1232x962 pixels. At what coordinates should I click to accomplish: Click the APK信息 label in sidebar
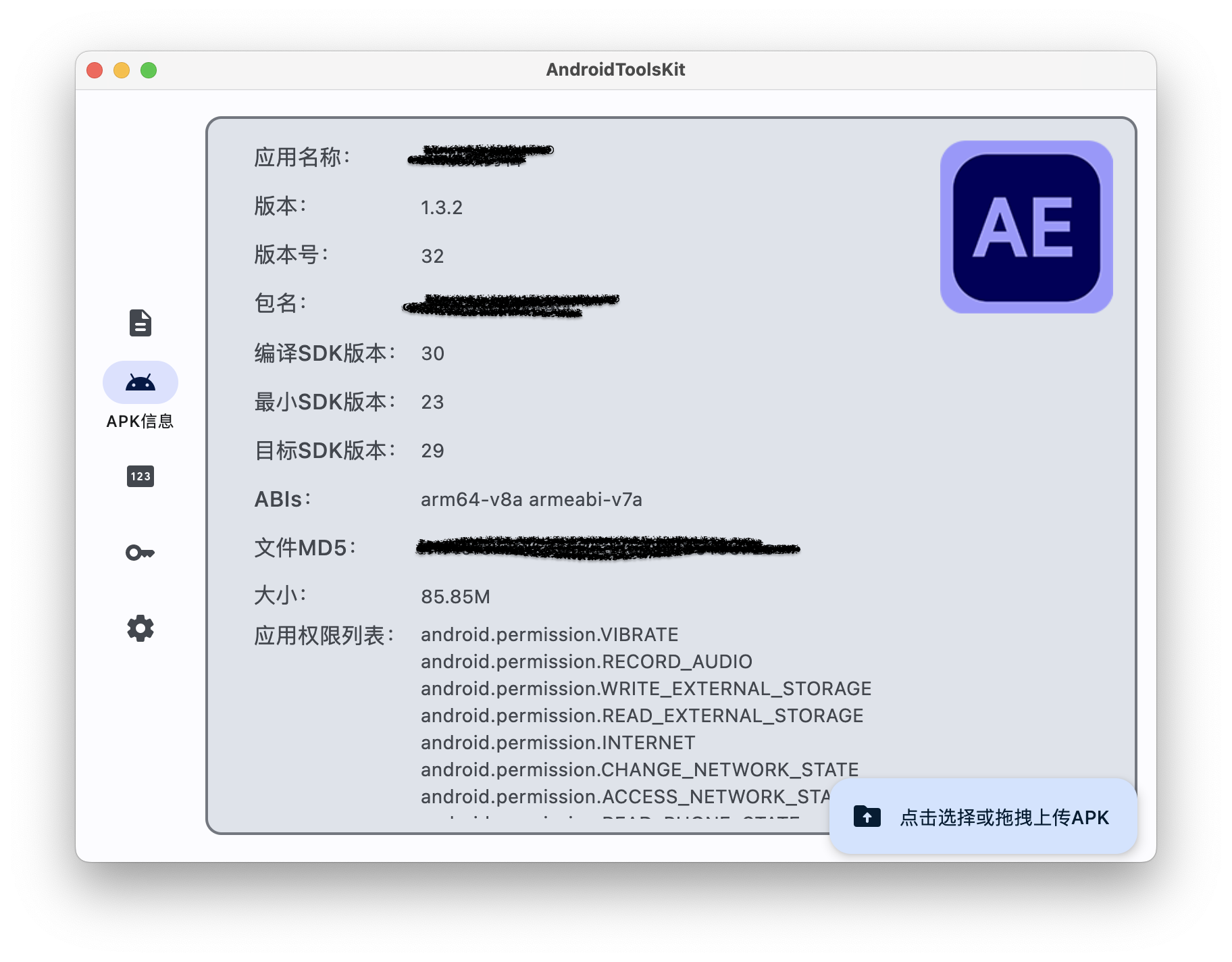click(140, 421)
